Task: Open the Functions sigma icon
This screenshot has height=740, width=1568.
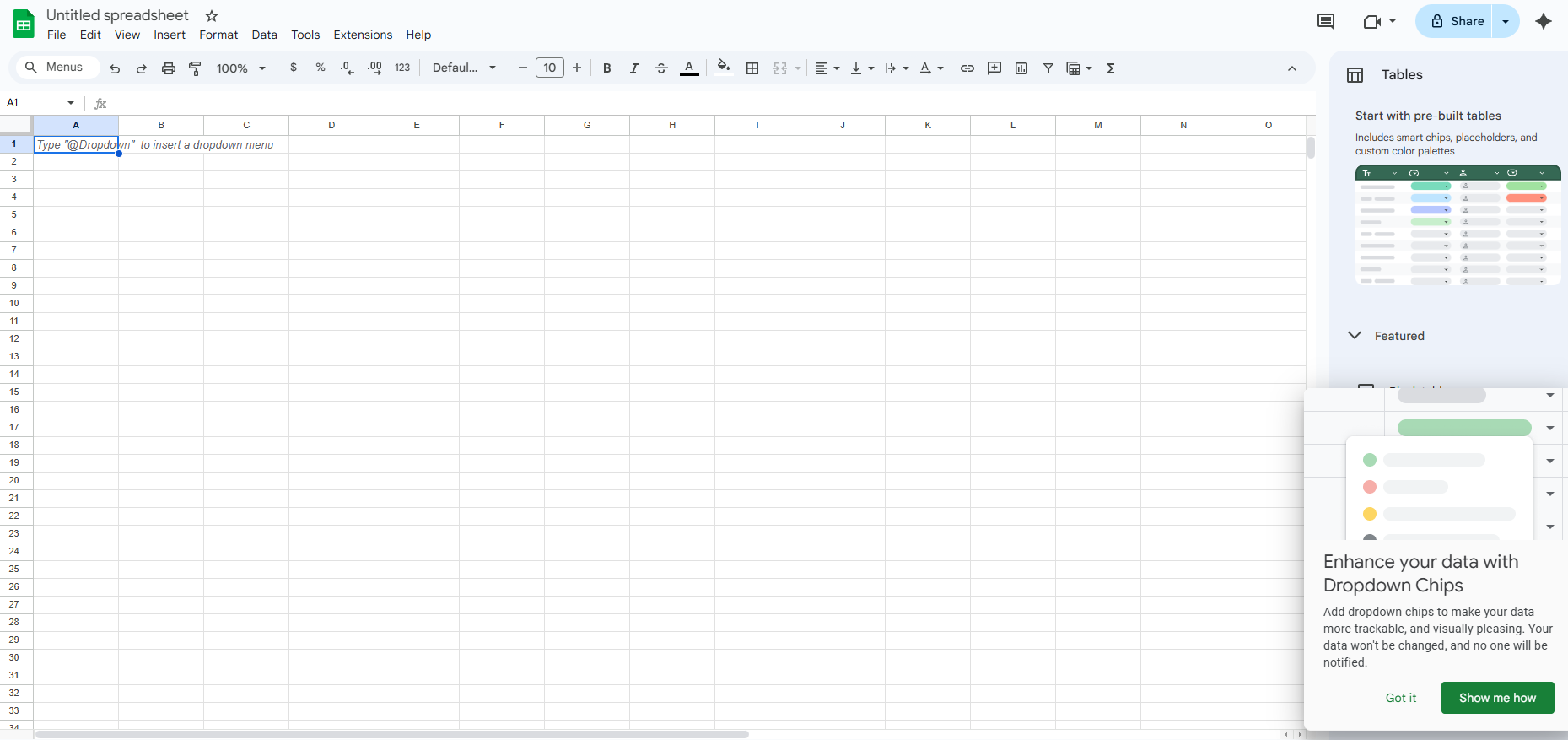Action: (1111, 68)
